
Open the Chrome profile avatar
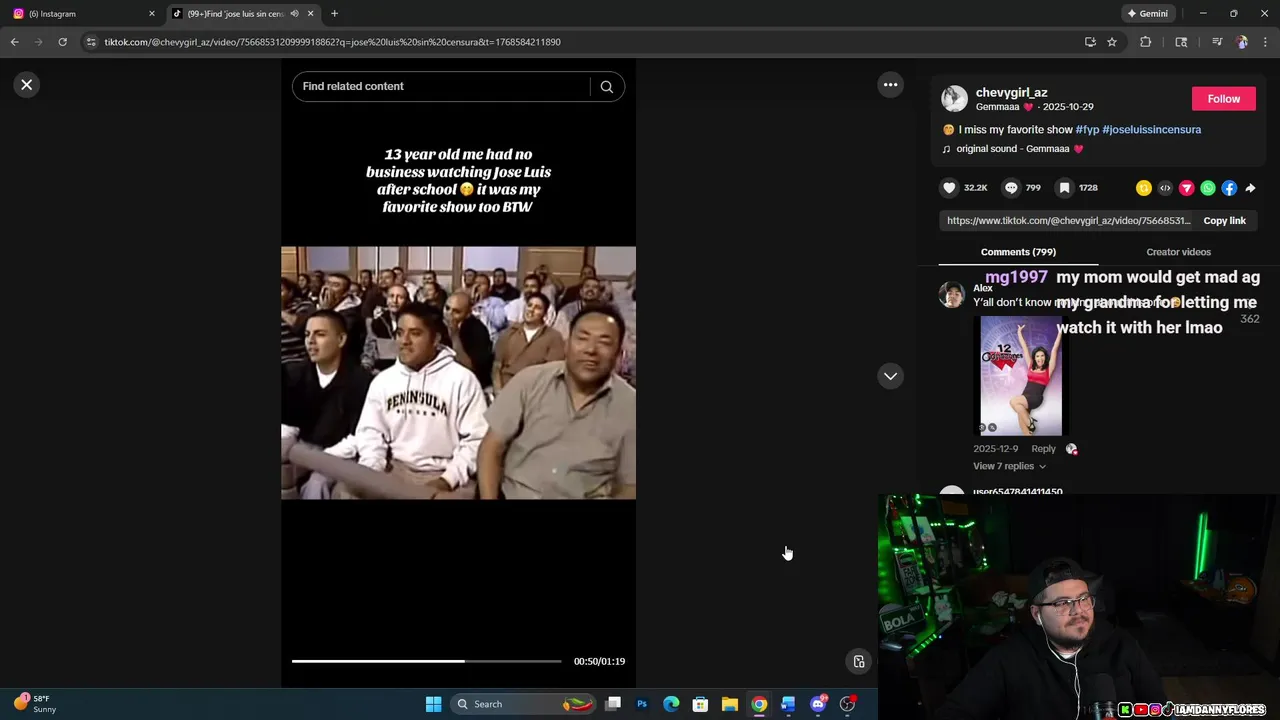point(1242,42)
